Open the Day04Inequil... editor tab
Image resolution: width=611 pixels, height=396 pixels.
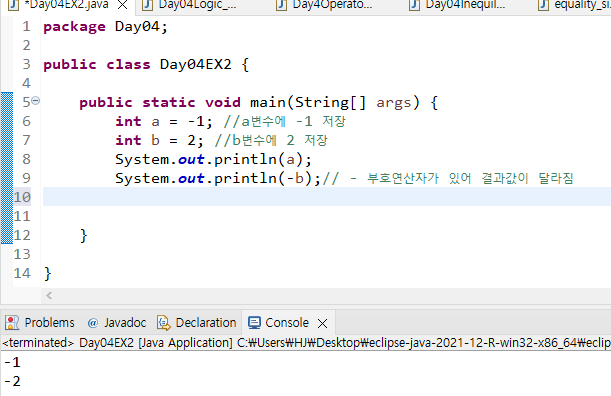(465, 5)
